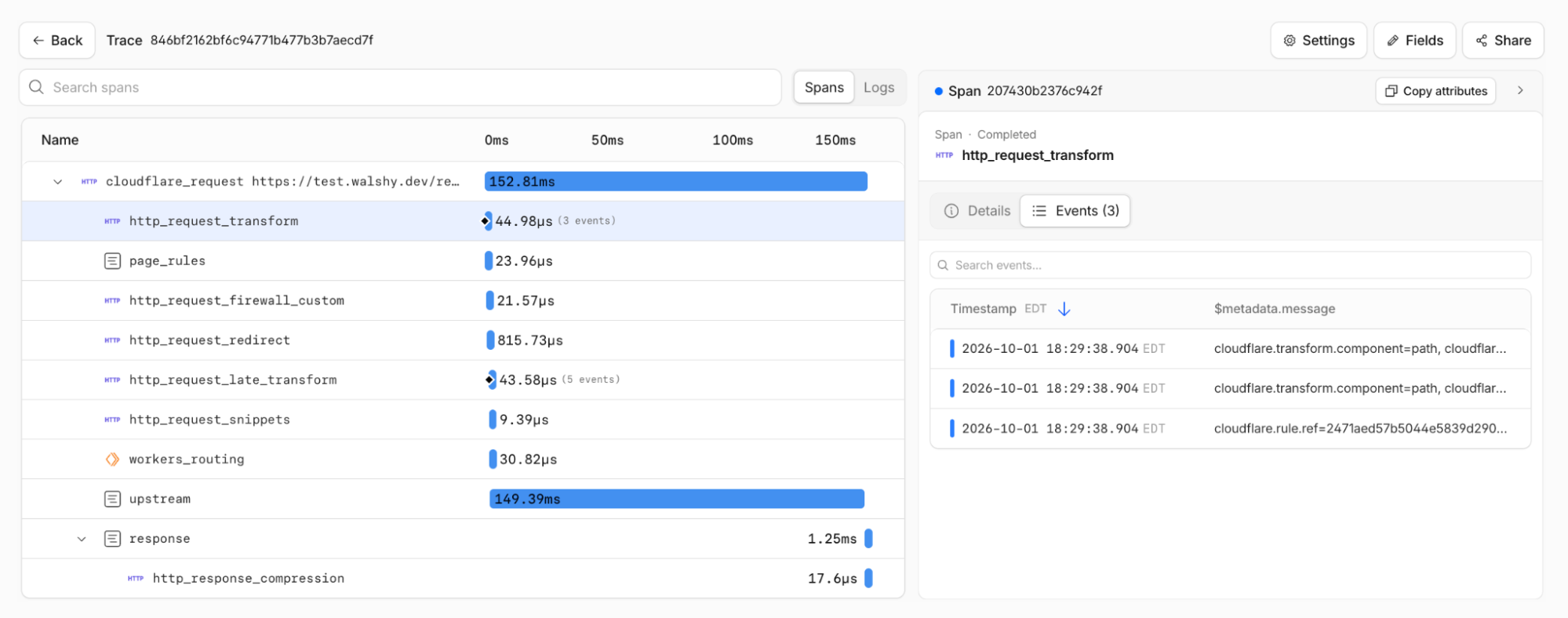Click the document icon beside response
This screenshot has width=1568, height=618.
click(112, 539)
